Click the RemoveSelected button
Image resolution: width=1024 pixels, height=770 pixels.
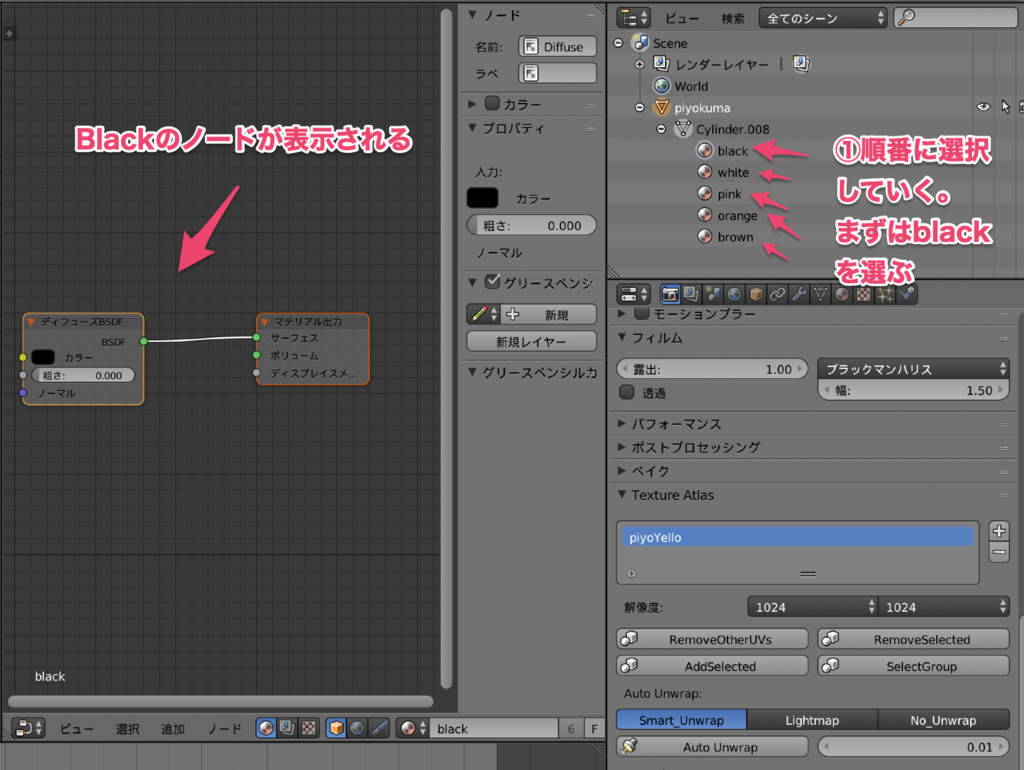click(x=914, y=639)
